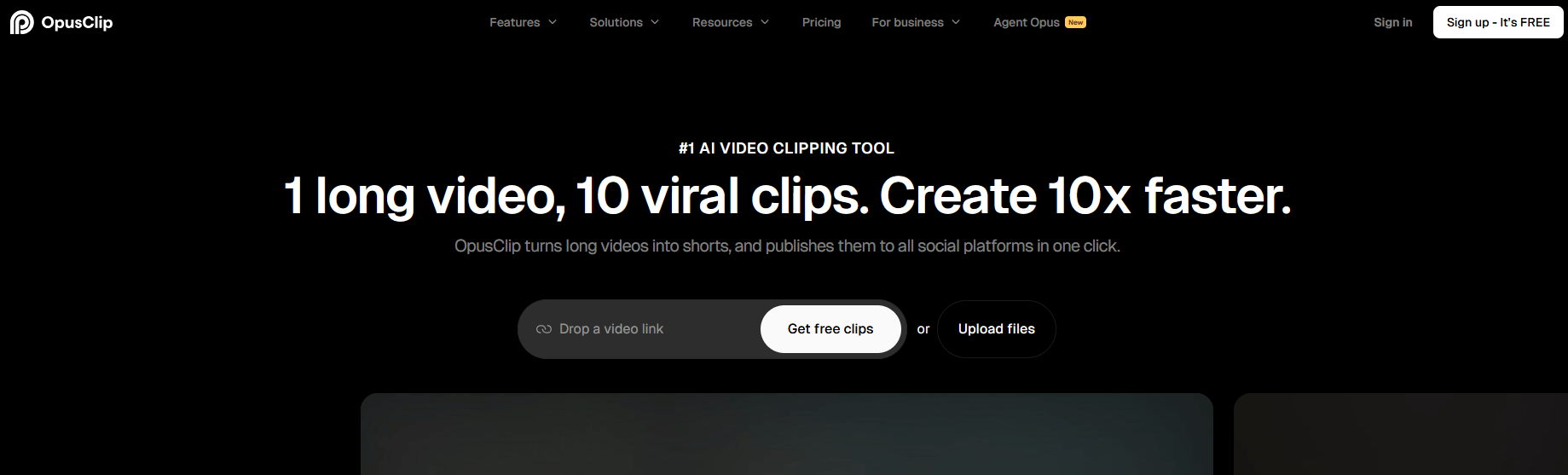Open Agent Opus page
Screen dimensions: 1568x475
click(x=1027, y=22)
